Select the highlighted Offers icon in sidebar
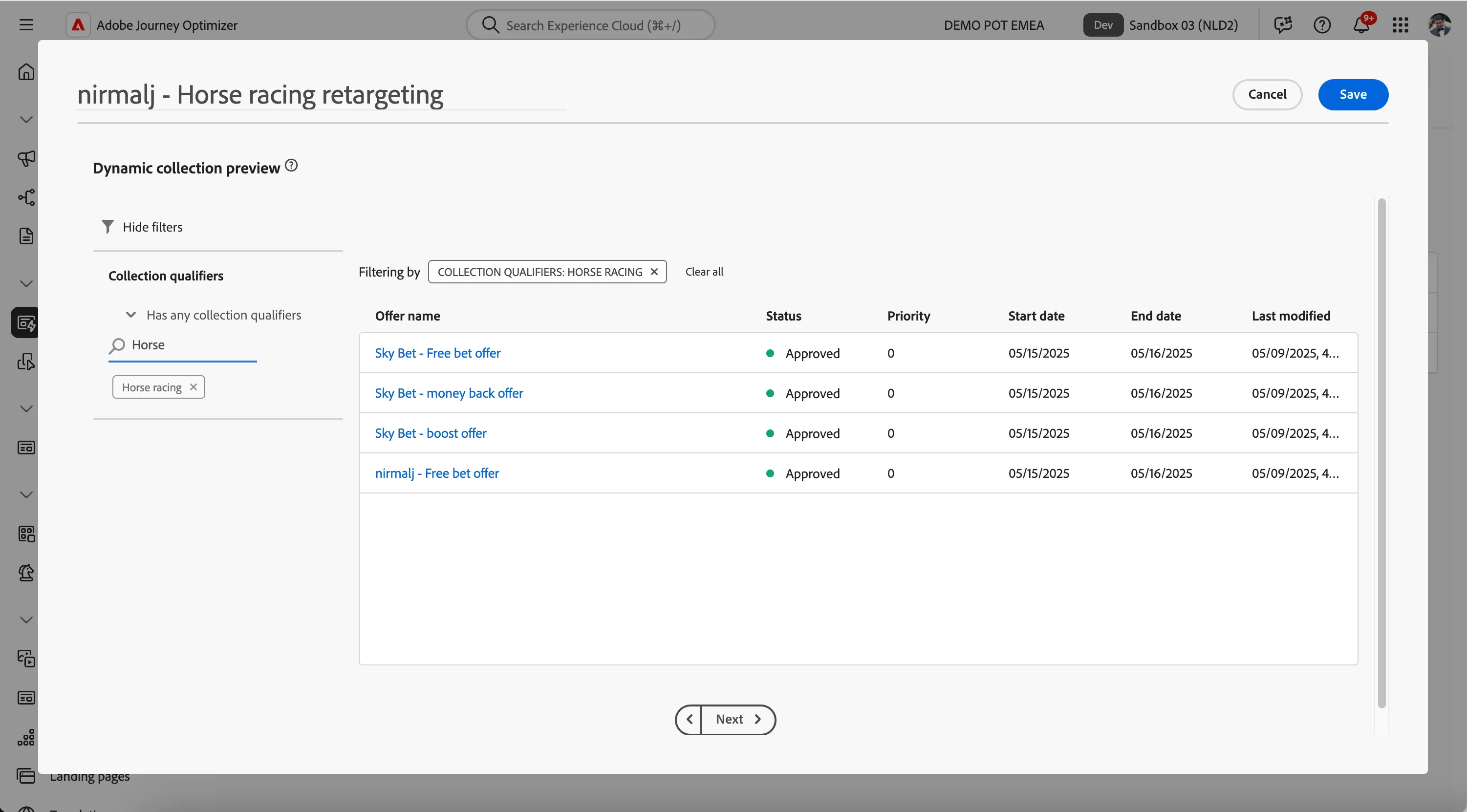Image resolution: width=1467 pixels, height=812 pixels. click(x=25, y=323)
